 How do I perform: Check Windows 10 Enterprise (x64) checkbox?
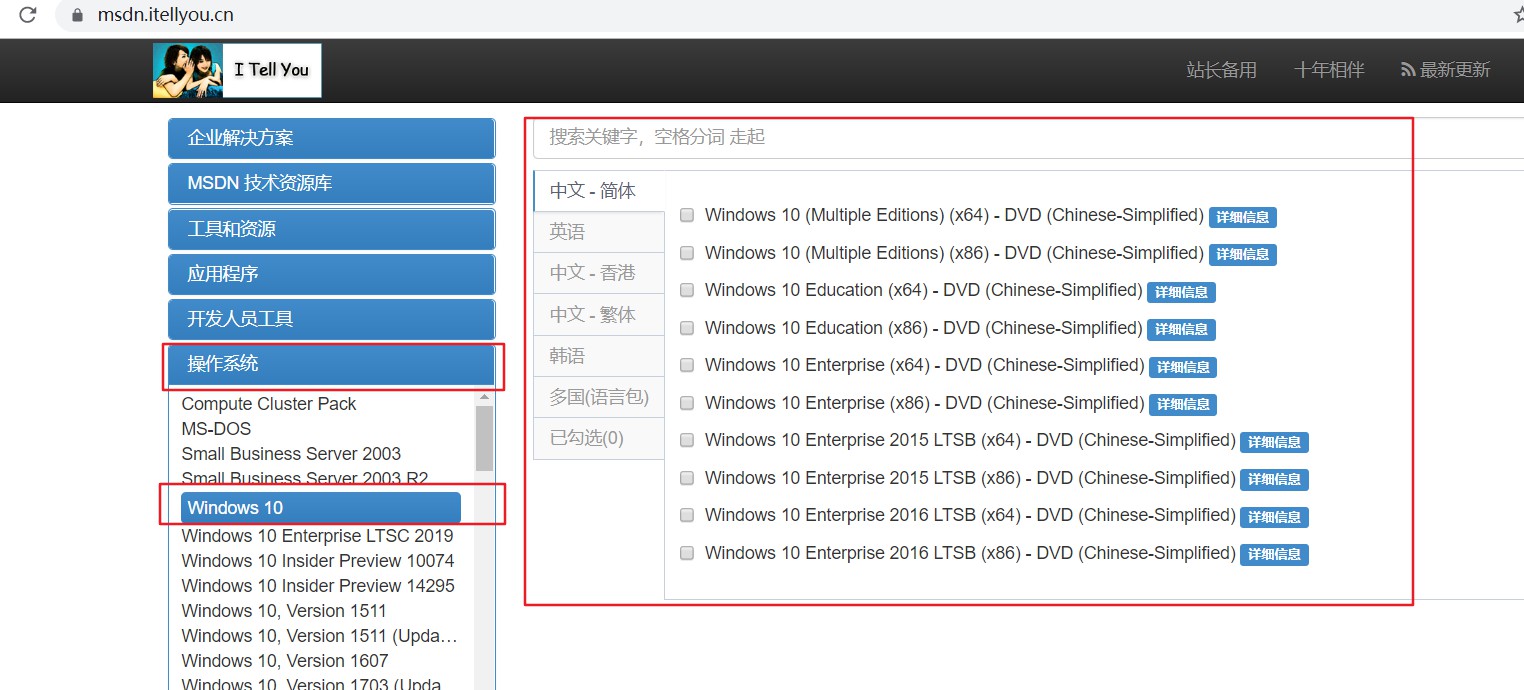click(687, 365)
